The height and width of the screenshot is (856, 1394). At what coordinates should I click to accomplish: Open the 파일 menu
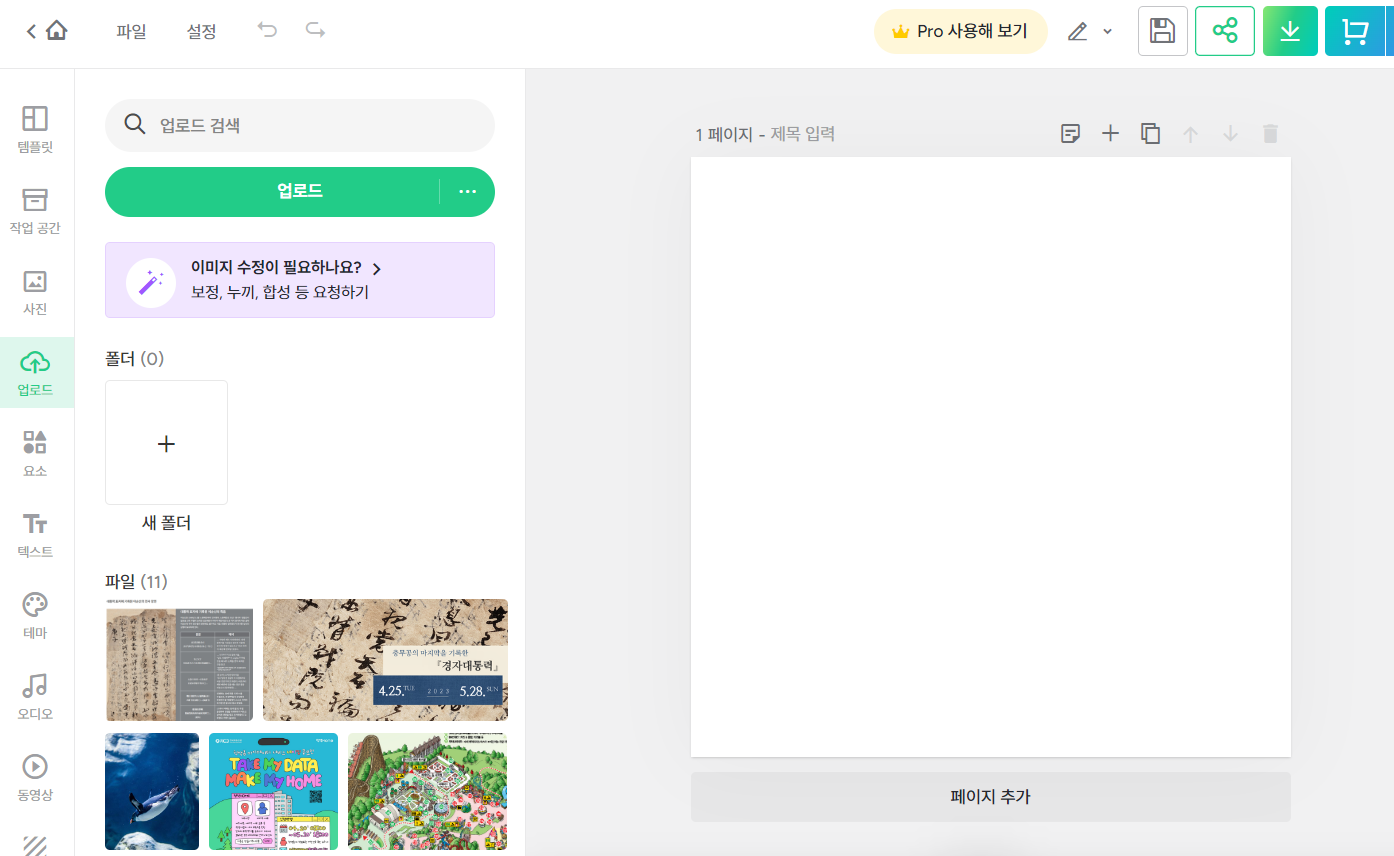[x=133, y=31]
